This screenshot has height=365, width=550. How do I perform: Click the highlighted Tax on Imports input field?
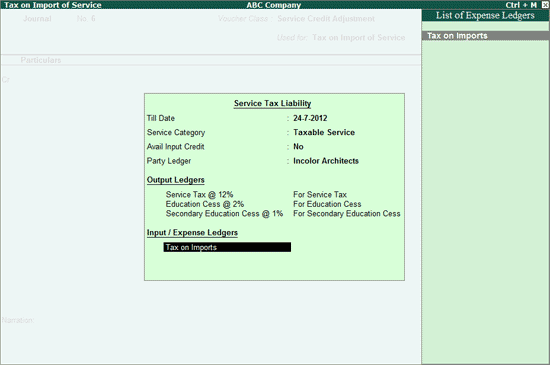227,247
